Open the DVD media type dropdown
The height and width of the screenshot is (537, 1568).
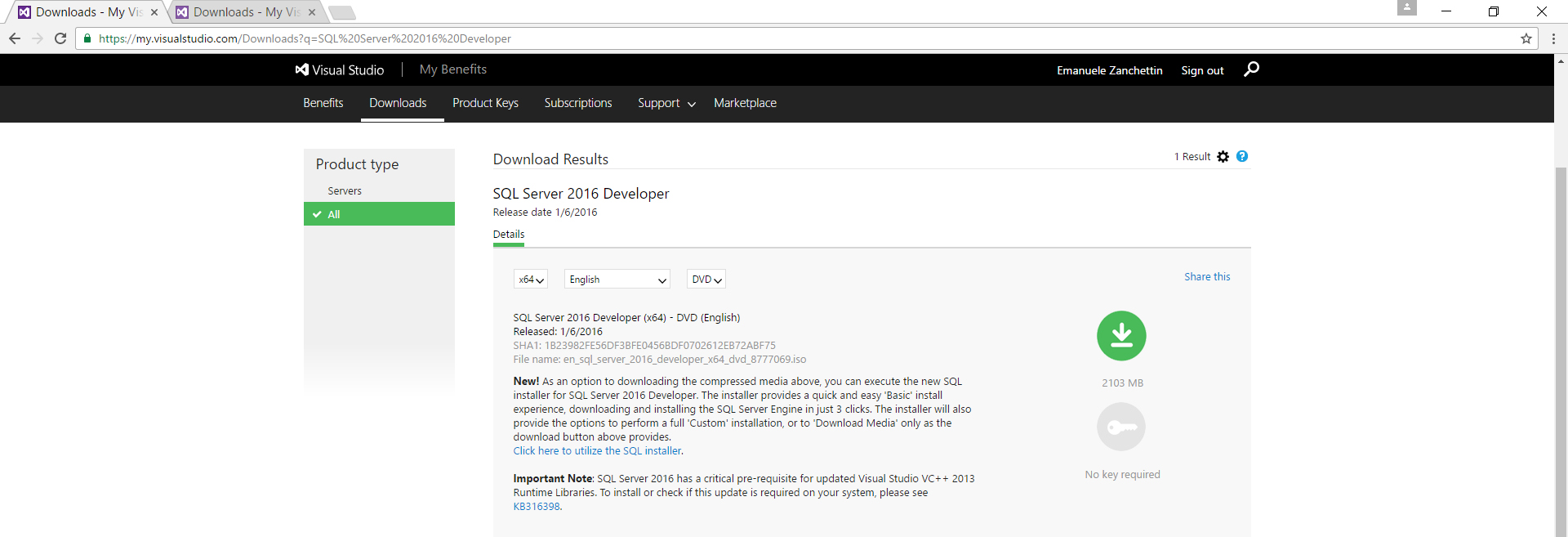(706, 280)
